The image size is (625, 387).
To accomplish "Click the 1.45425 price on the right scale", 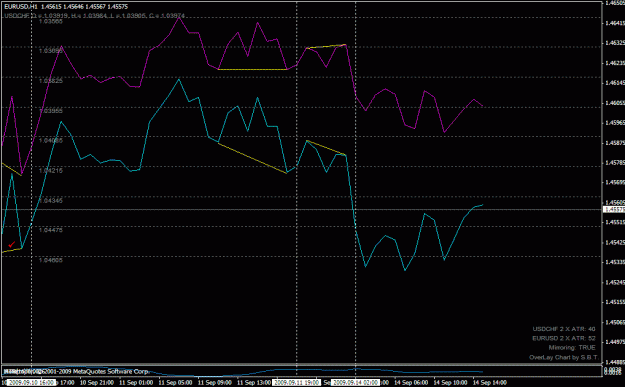I will coord(615,242).
